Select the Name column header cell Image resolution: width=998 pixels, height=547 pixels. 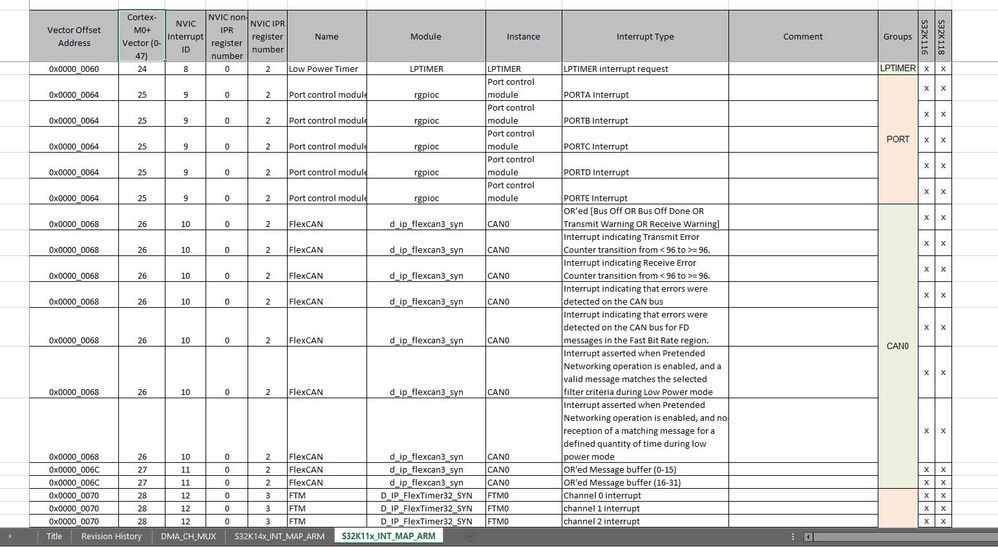(x=327, y=36)
